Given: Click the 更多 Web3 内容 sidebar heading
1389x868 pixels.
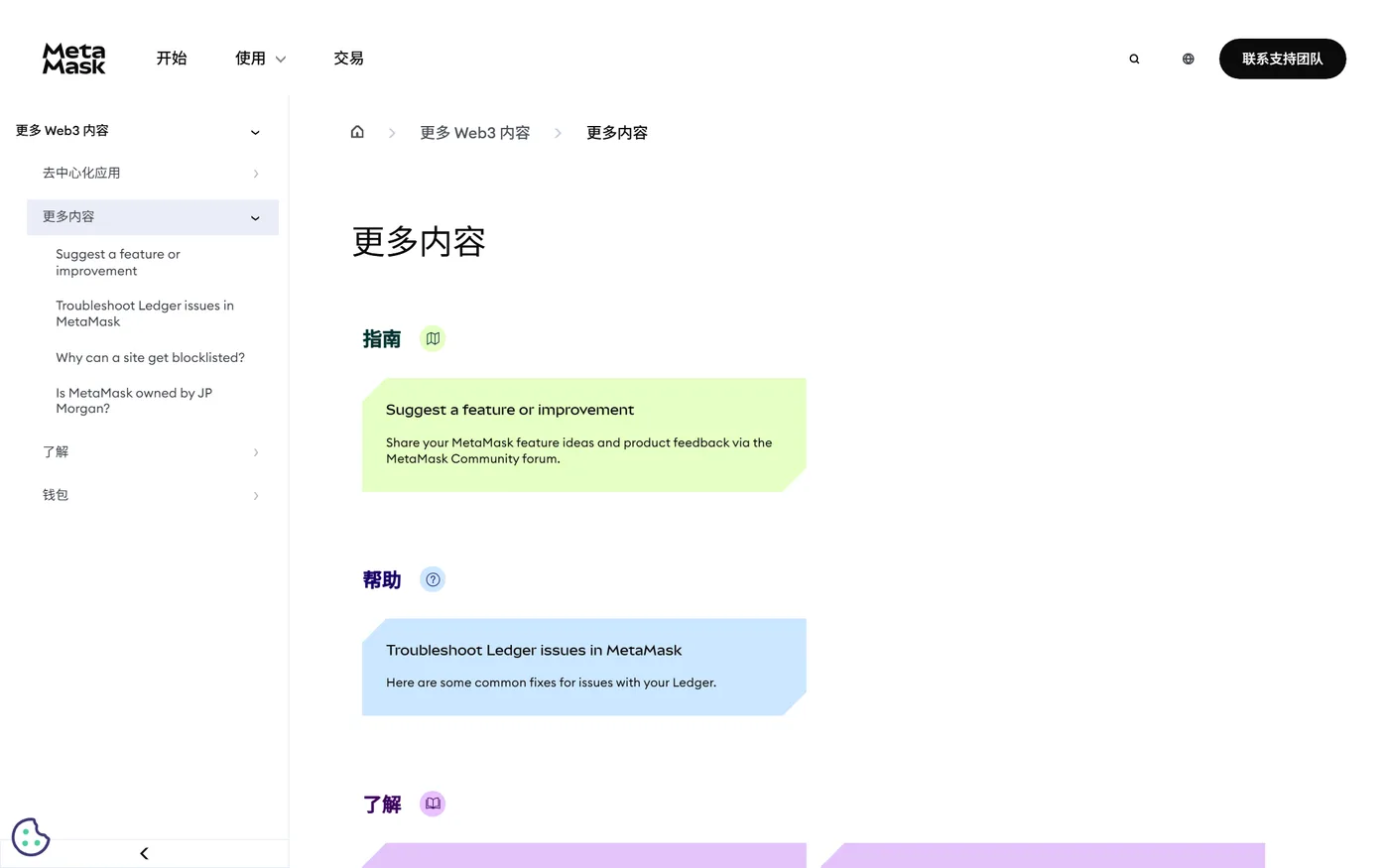Looking at the screenshot, I should click(62, 131).
